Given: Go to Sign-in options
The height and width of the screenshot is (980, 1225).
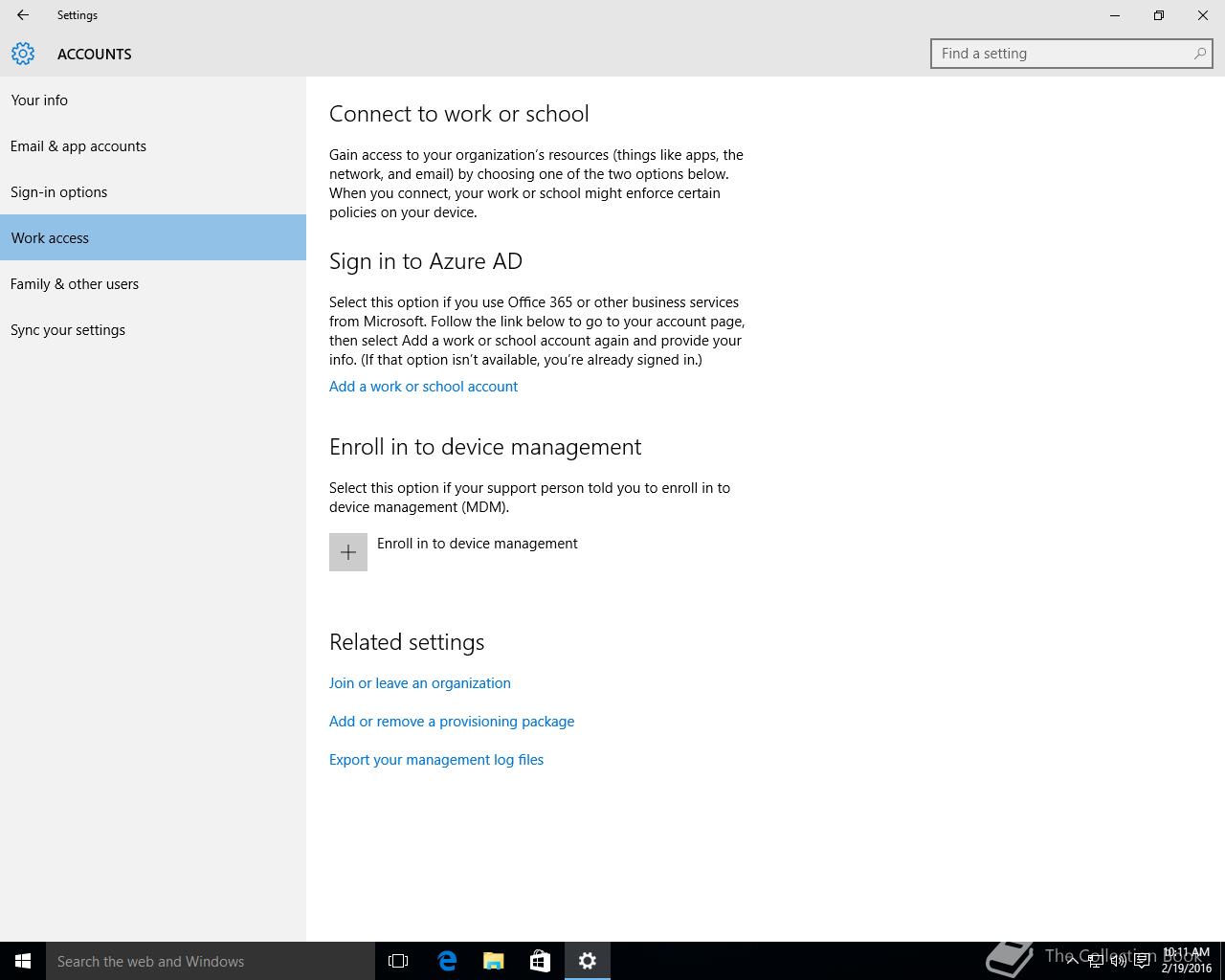Looking at the screenshot, I should 153,191.
